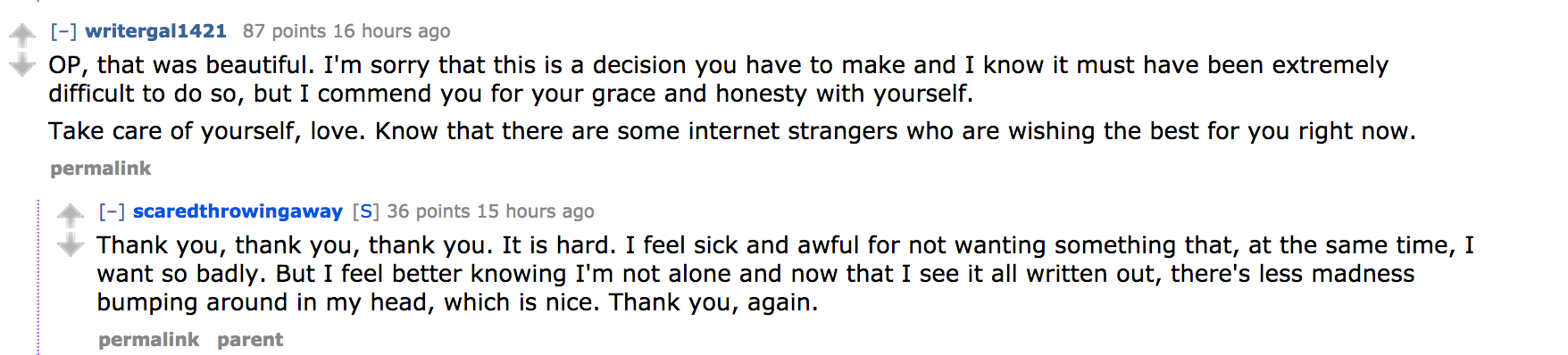Collapse writergal1421's comment with [–] toggle
Image resolution: width=1568 pixels, height=355 pixels.
pyautogui.click(x=63, y=31)
